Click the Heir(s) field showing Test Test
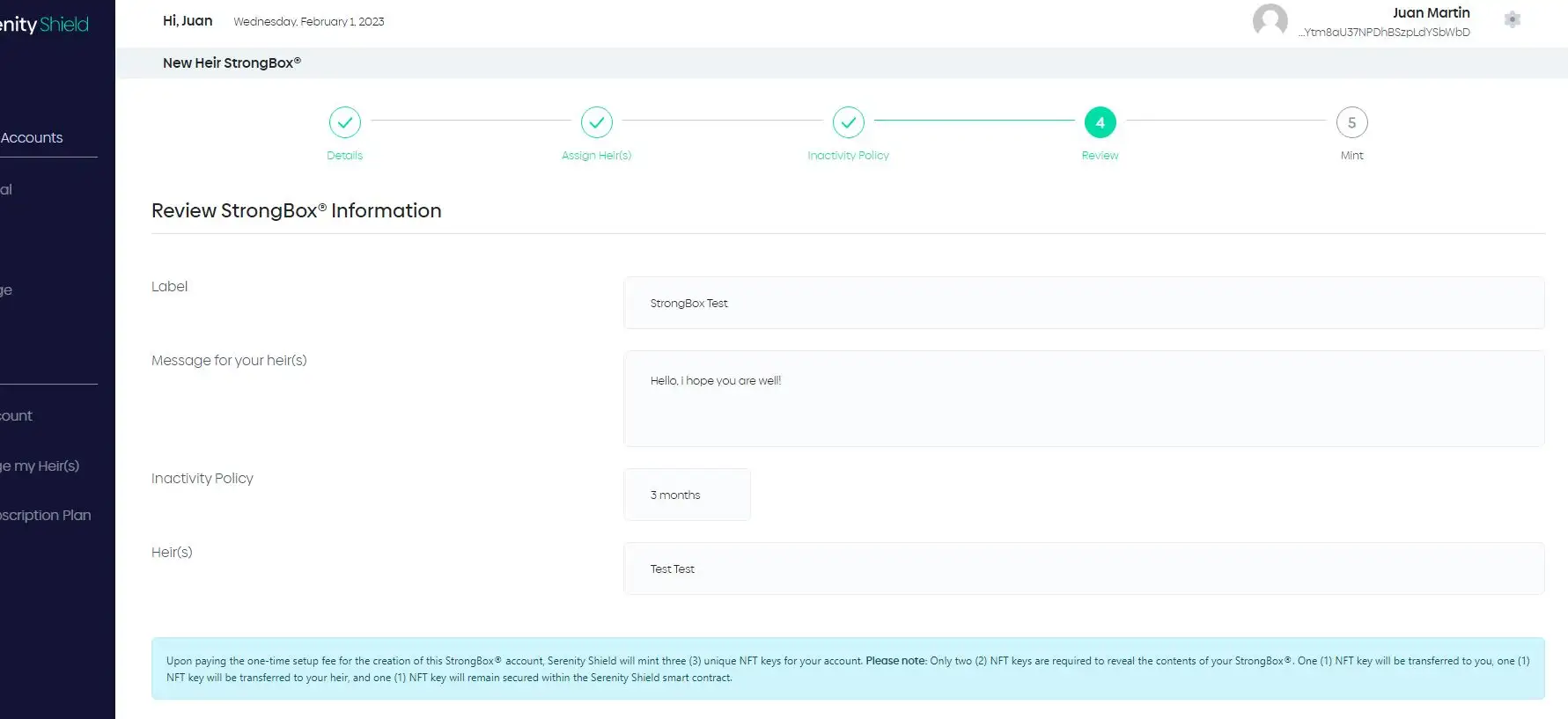Image resolution: width=1568 pixels, height=719 pixels. pos(1083,569)
